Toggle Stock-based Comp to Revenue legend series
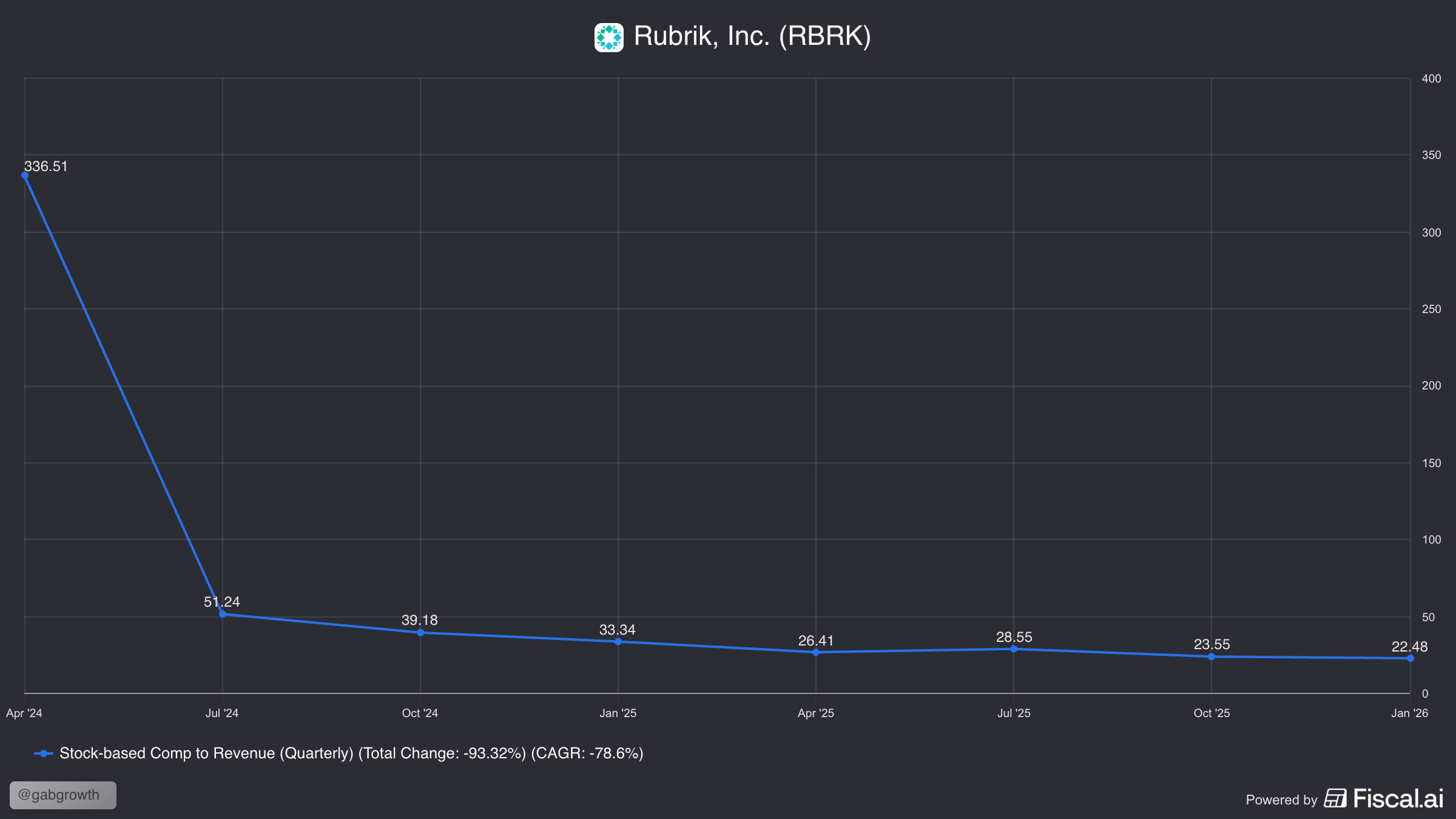This screenshot has width=1456, height=819. (x=351, y=753)
